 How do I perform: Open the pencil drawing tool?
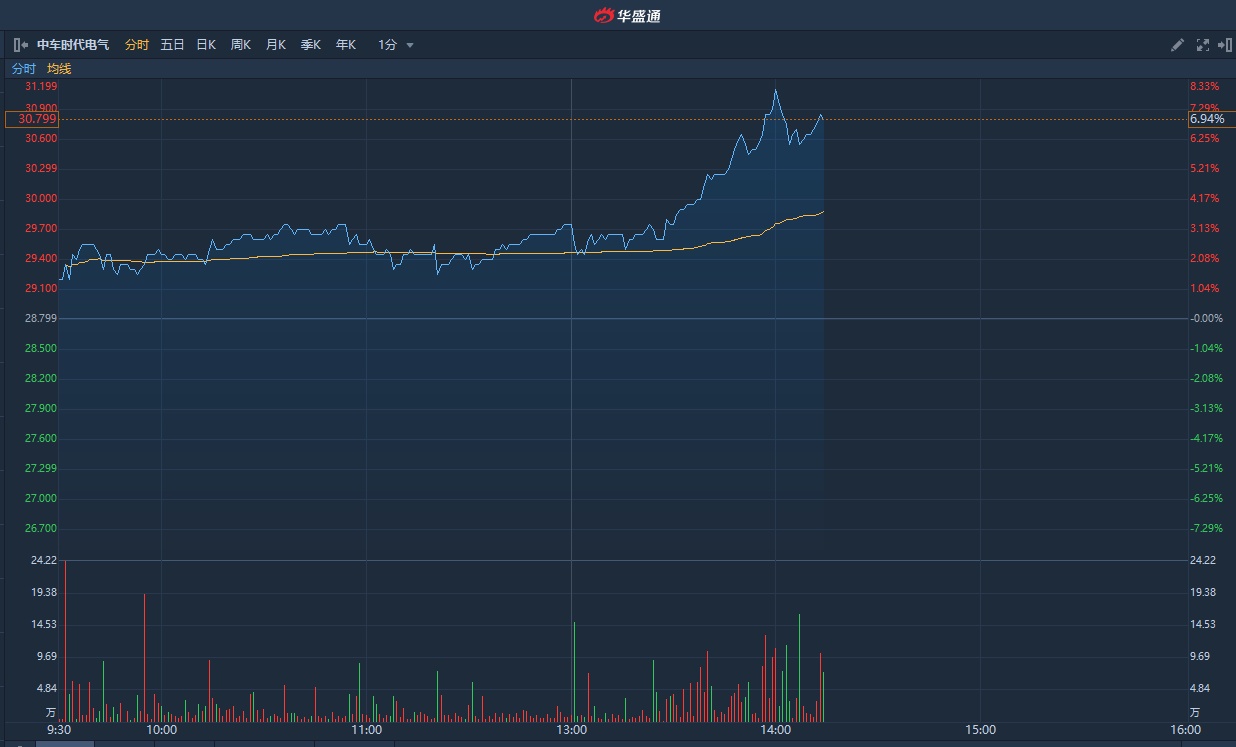click(1177, 45)
